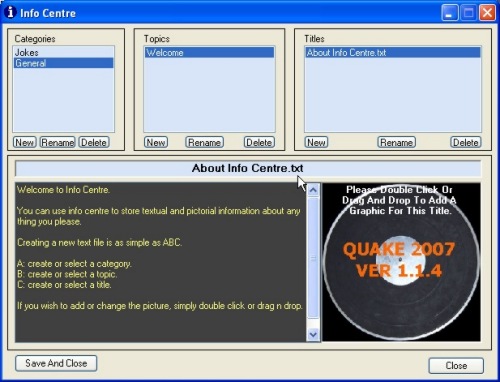Delete the selected title

click(466, 142)
